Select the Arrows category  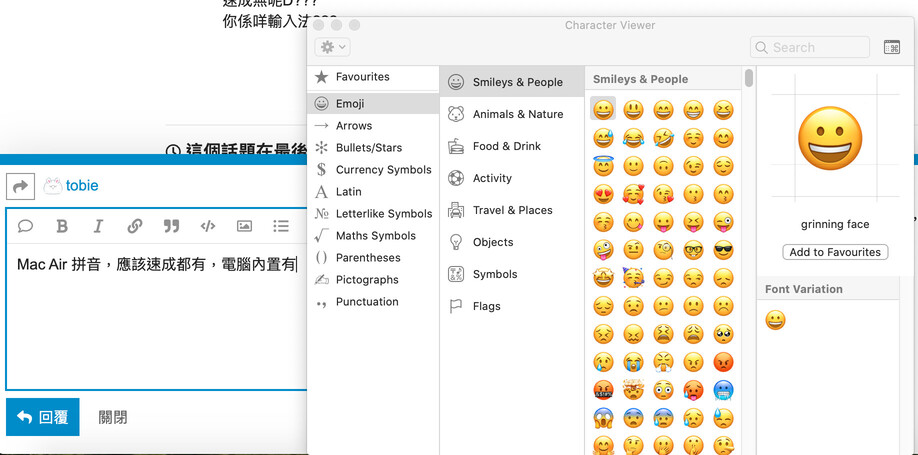[373, 126]
